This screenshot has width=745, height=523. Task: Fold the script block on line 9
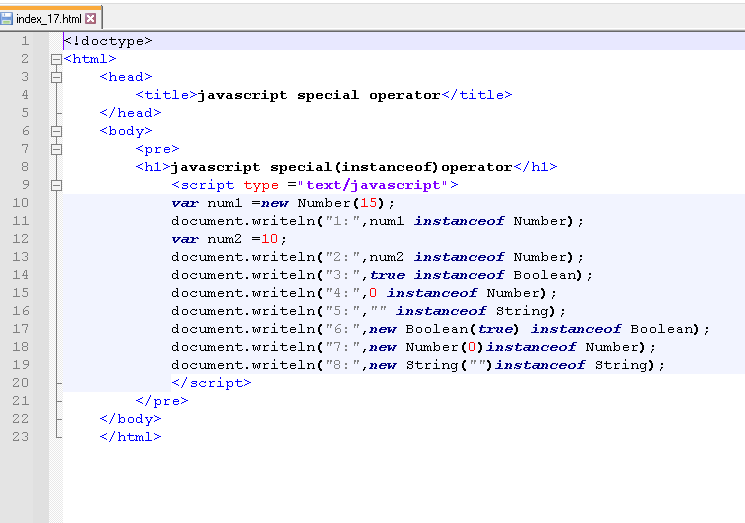56,185
